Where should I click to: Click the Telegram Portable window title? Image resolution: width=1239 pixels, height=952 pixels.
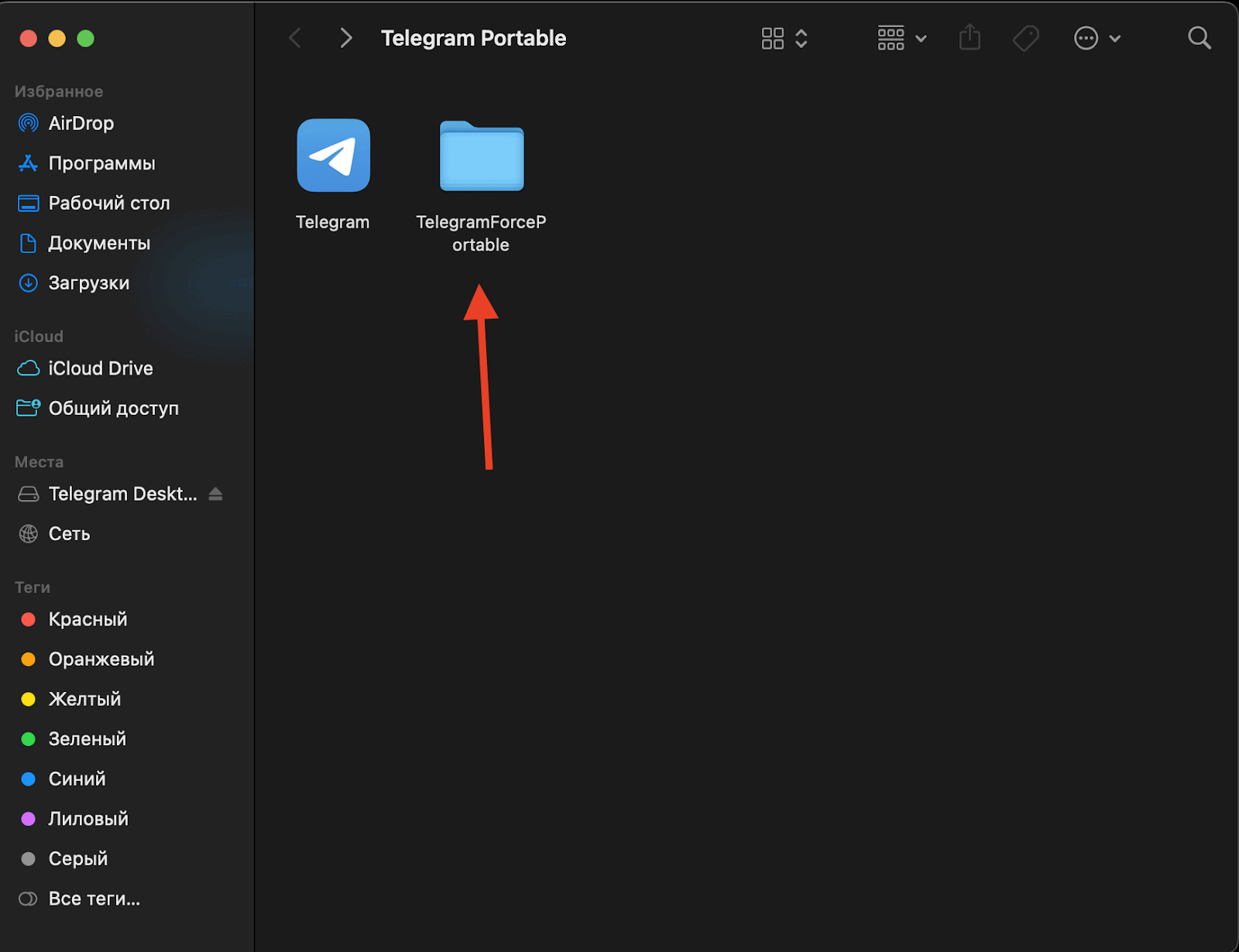tap(473, 38)
